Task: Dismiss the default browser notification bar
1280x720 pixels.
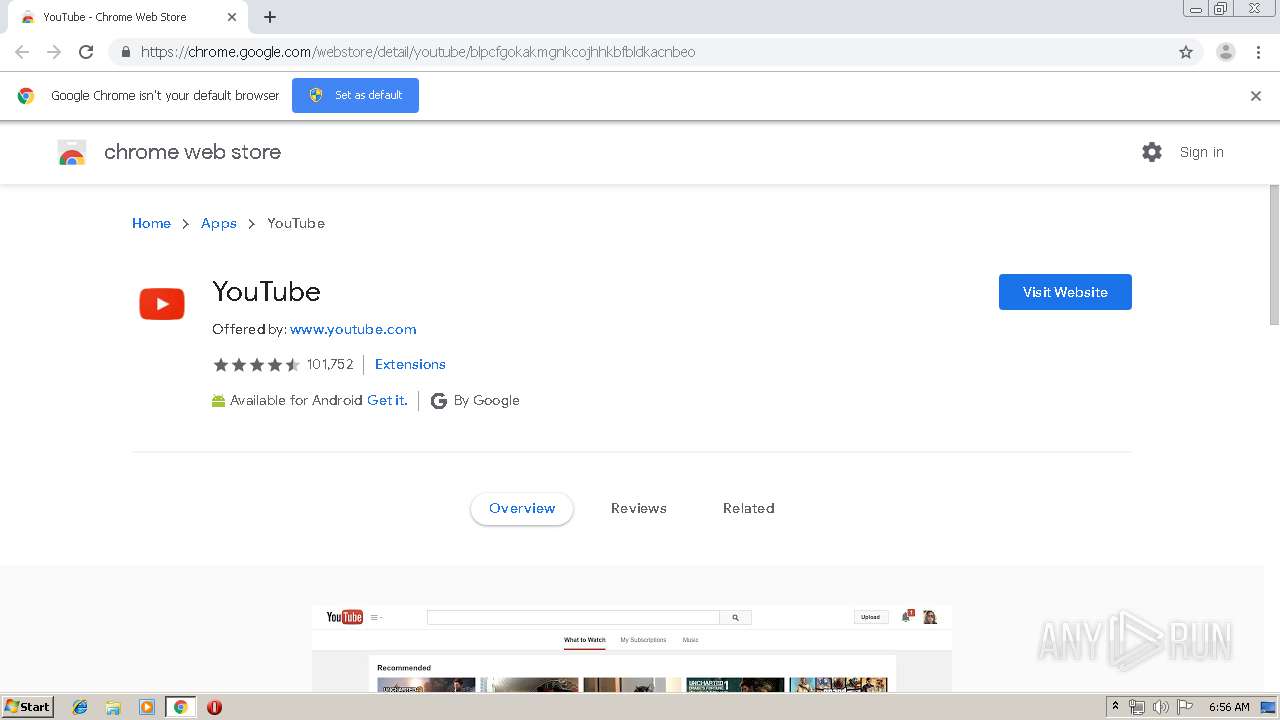Action: tap(1256, 96)
